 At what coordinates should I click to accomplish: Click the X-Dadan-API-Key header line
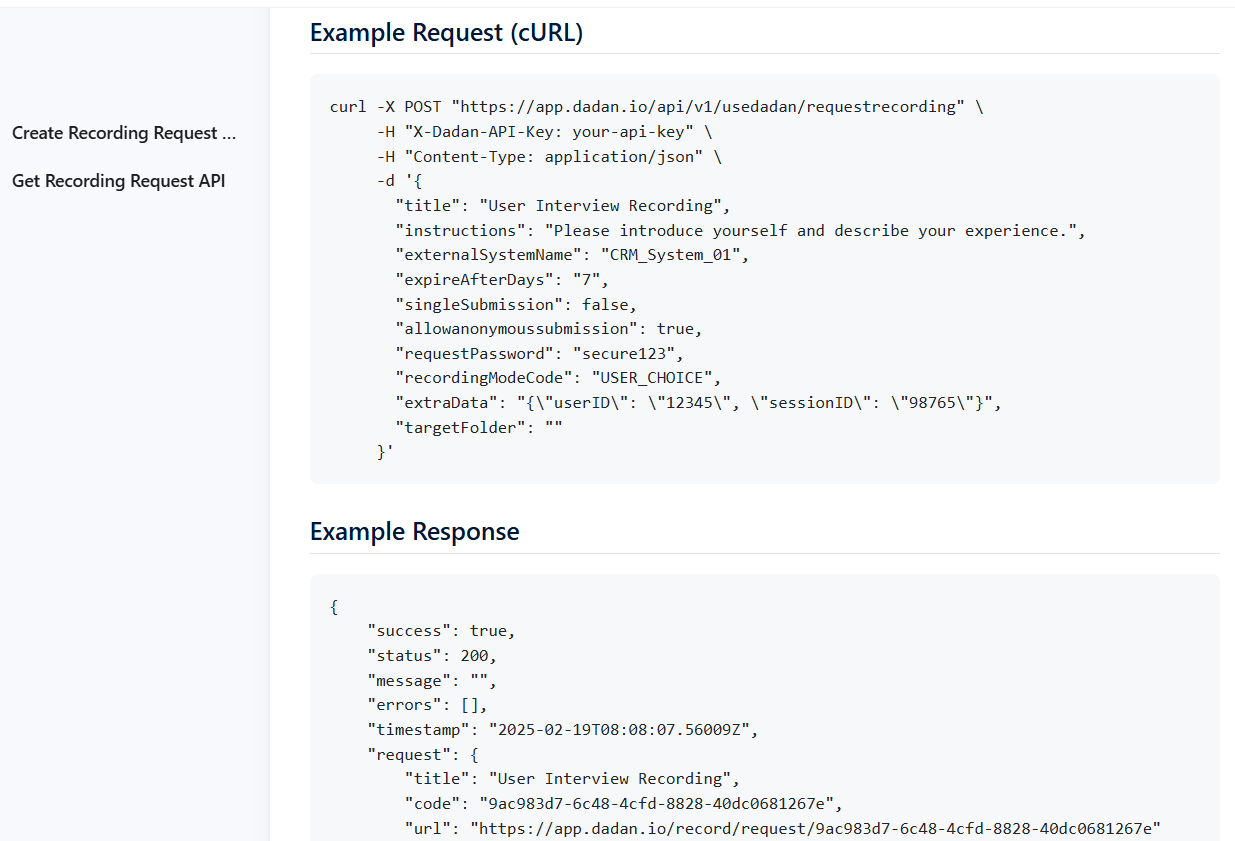click(544, 132)
